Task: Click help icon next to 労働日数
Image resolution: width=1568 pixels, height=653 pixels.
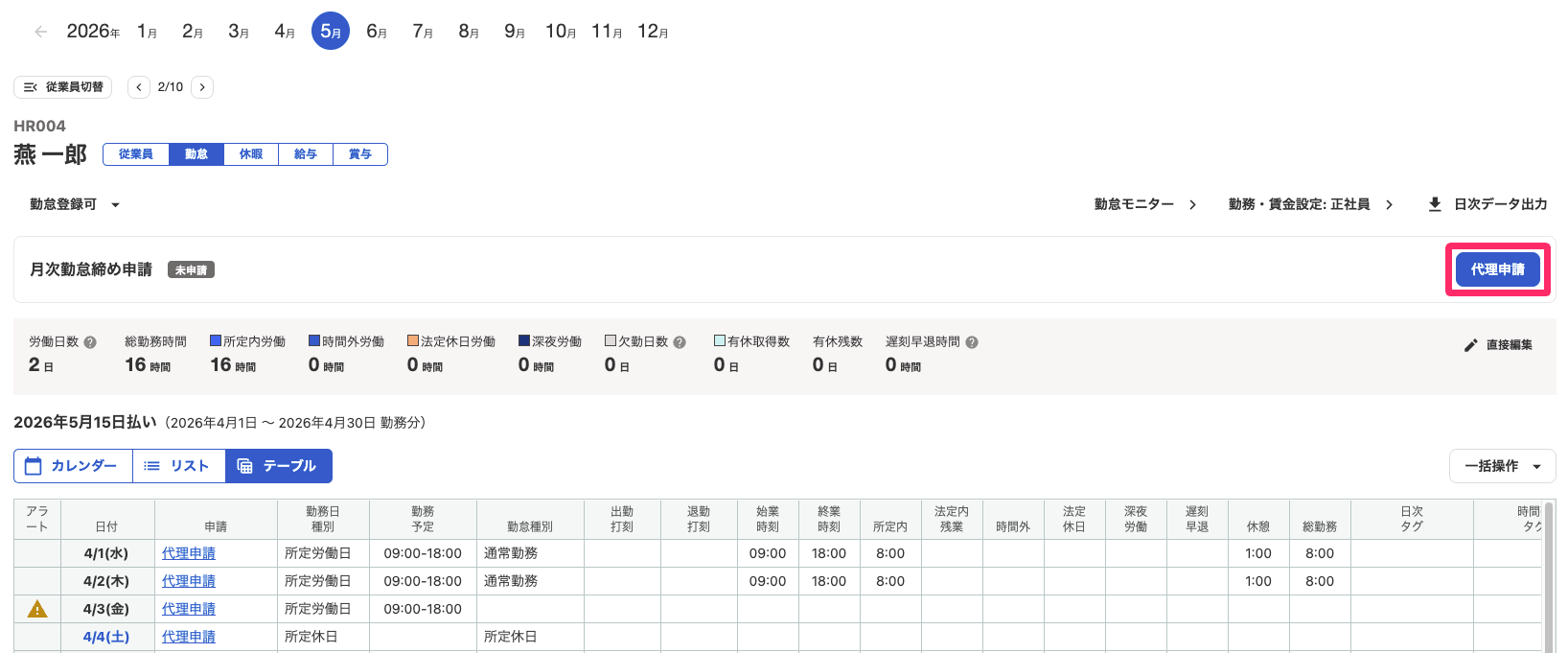Action: (x=90, y=342)
